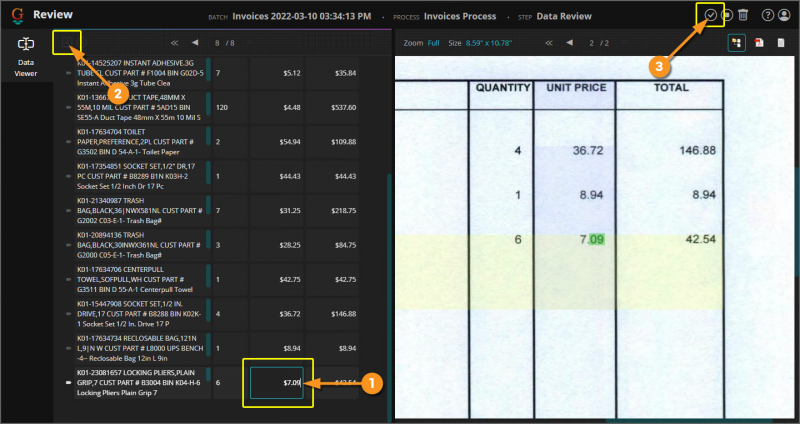Click the $146.88 total cell in the grid
The height and width of the screenshot is (424, 800).
coord(332,314)
